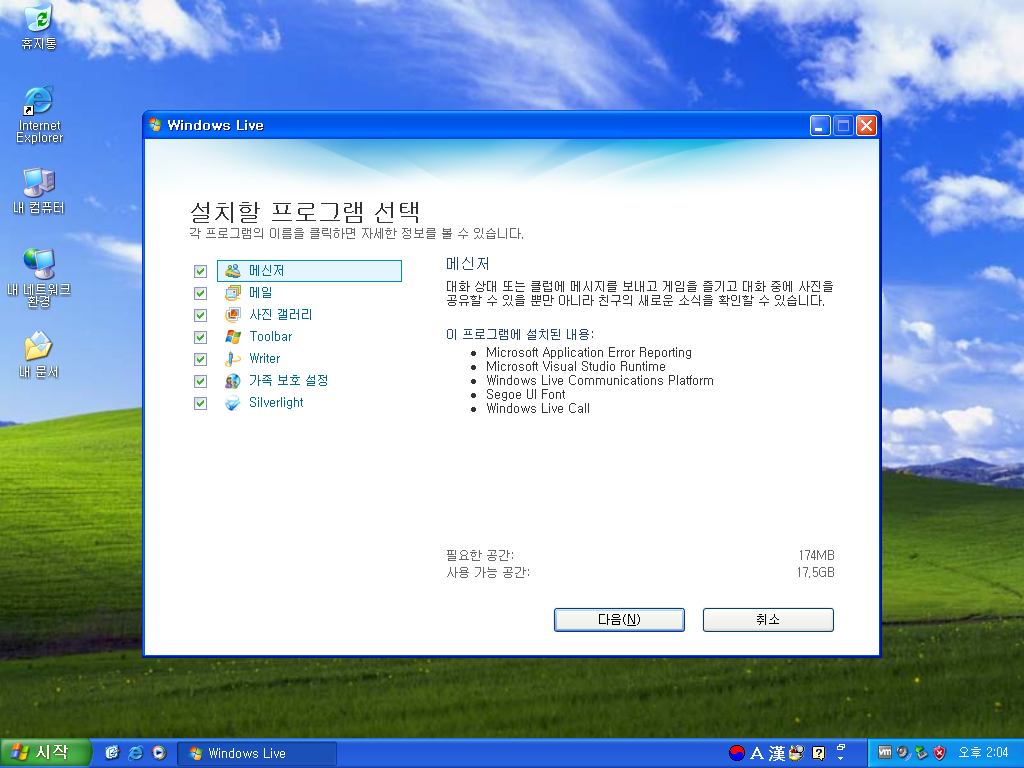Toggle the 가족 보호 설정 checkbox
This screenshot has width=1024, height=768.
200,381
